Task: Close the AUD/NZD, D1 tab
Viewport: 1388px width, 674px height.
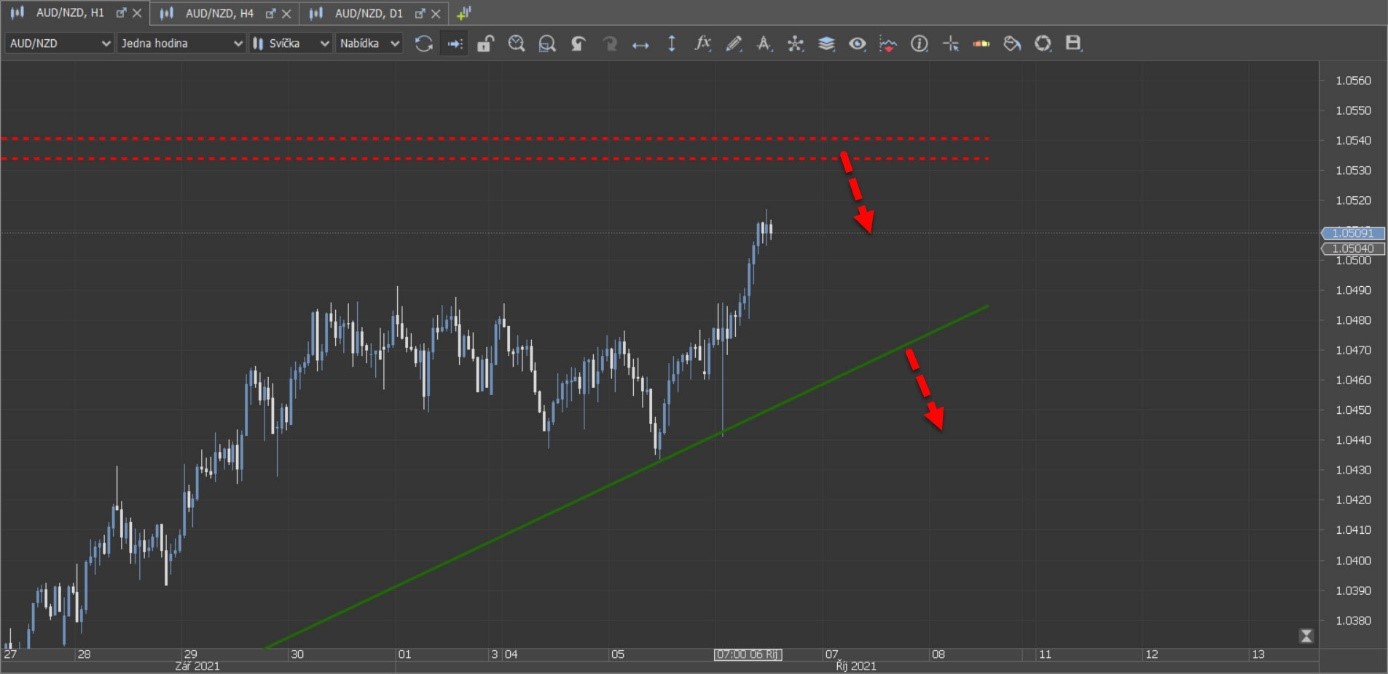Action: [436, 13]
